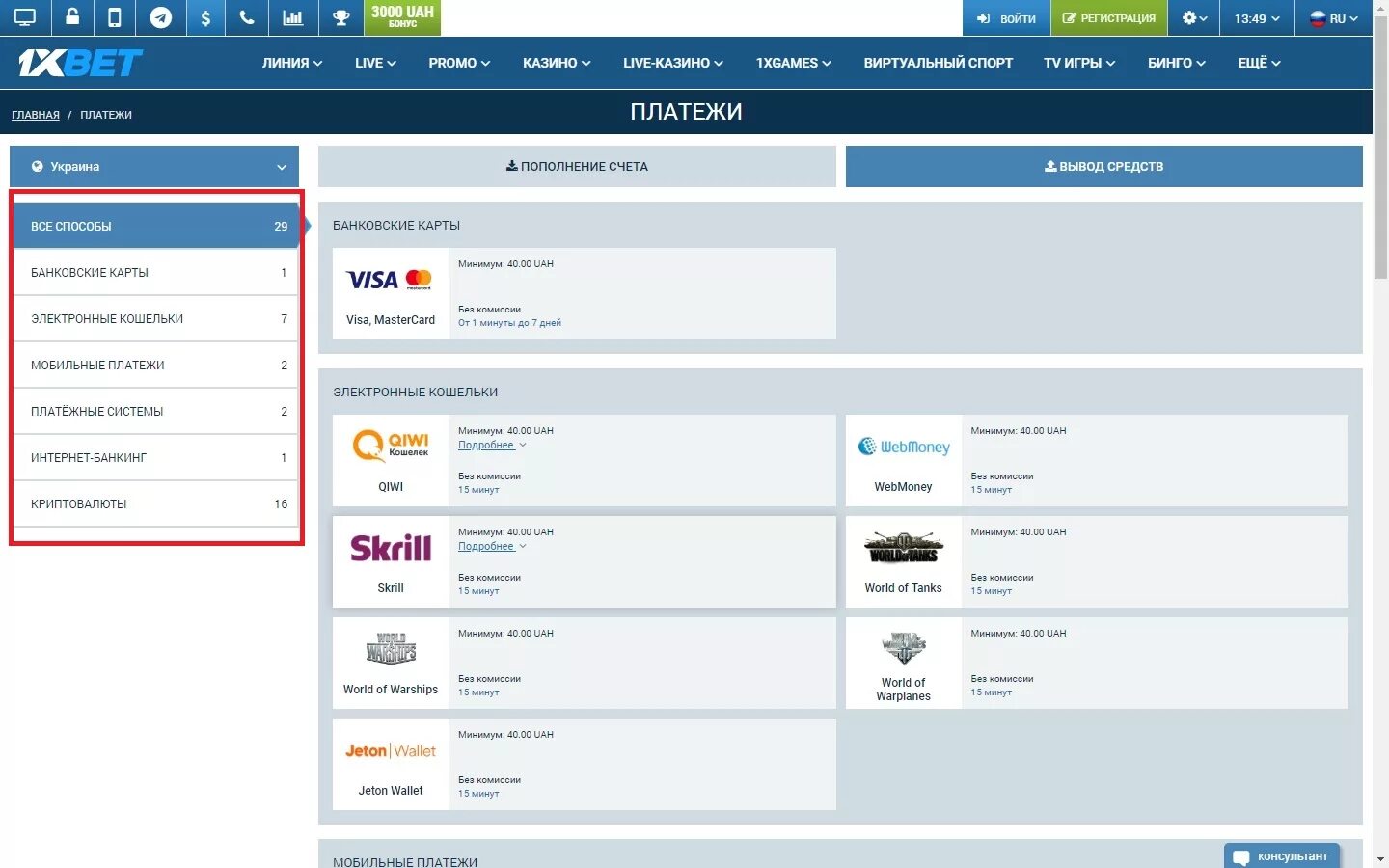This screenshot has height=868, width=1389.
Task: Select Электронные кошельки category in sidebar
Action: coord(155,318)
